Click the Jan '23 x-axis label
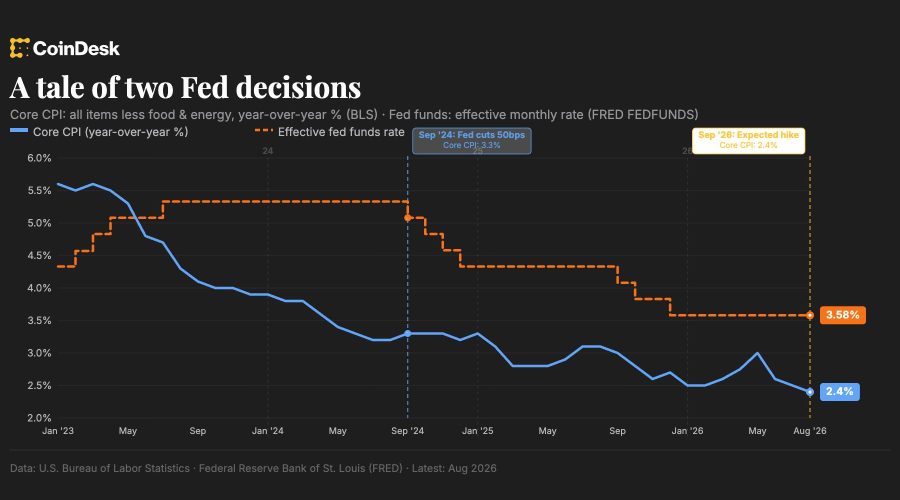 (58, 431)
